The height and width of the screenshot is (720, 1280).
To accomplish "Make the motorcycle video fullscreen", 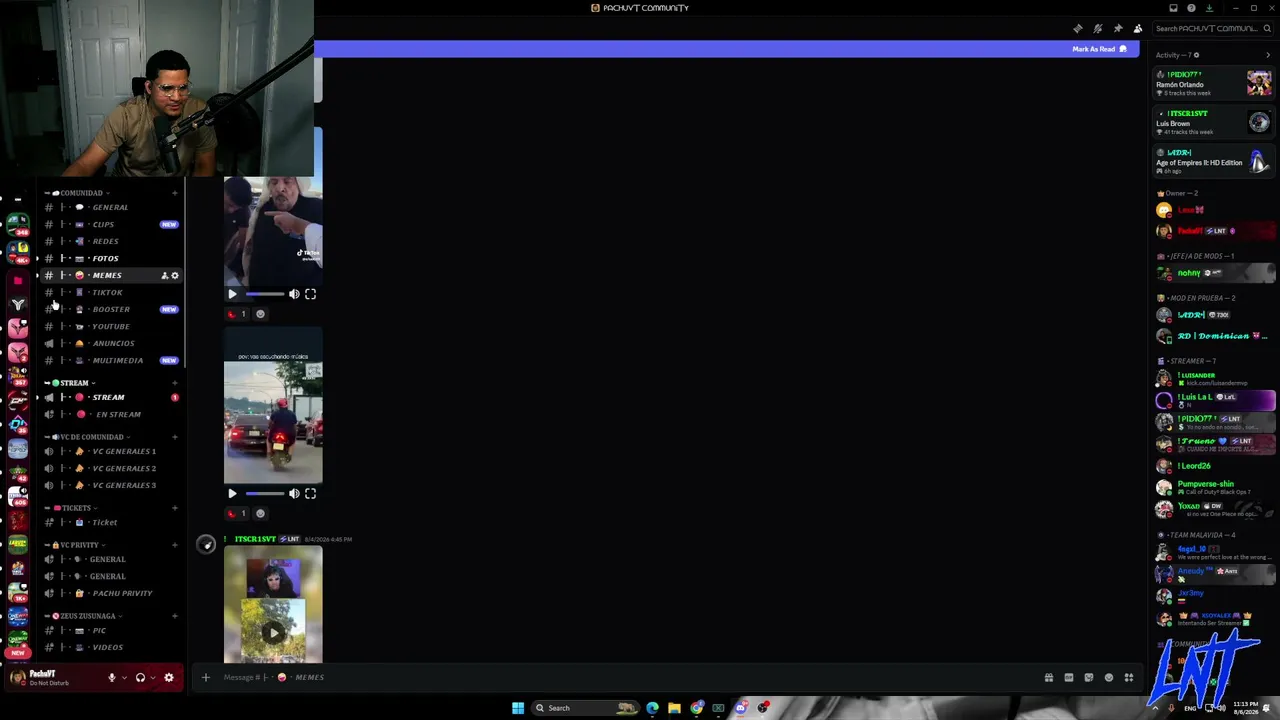I will [x=310, y=493].
